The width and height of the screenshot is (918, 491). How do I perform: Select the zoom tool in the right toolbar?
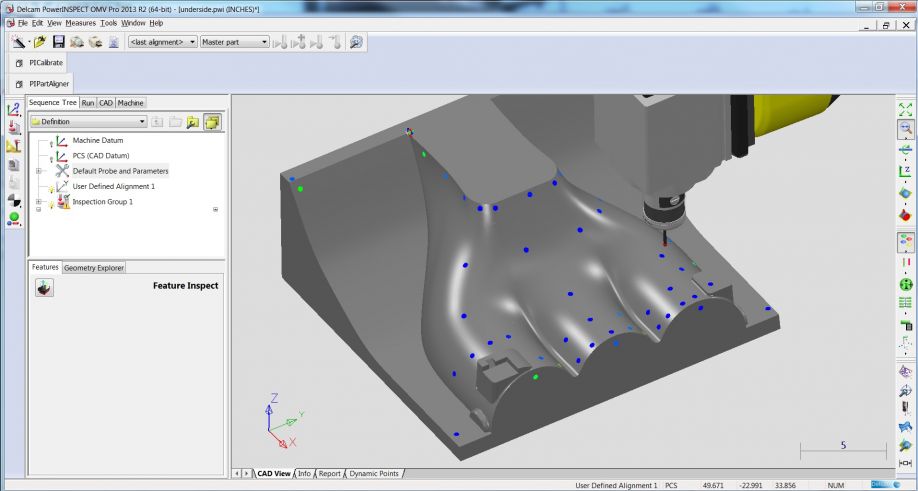(905, 129)
